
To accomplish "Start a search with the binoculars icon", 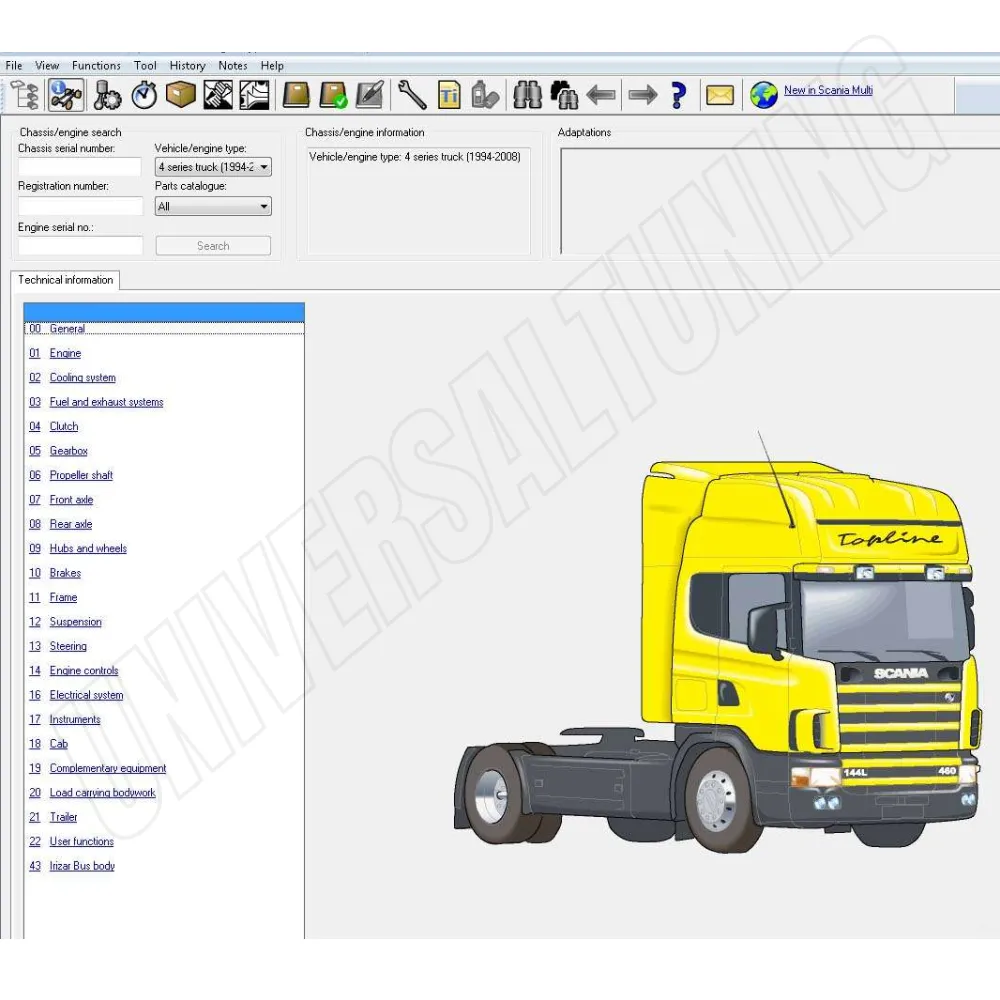I will click(x=527, y=93).
